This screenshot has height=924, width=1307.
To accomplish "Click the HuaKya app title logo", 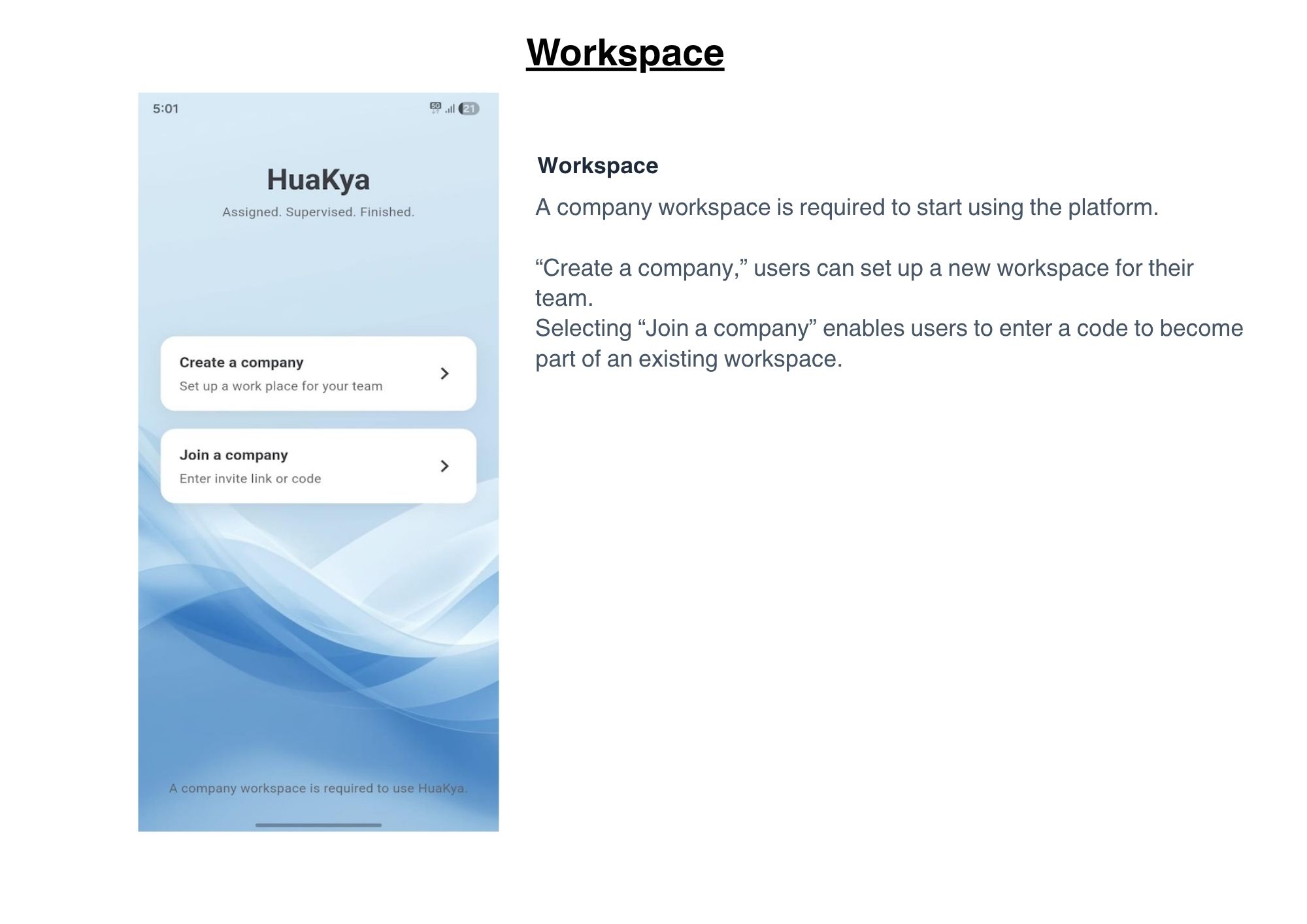I will coord(318,178).
